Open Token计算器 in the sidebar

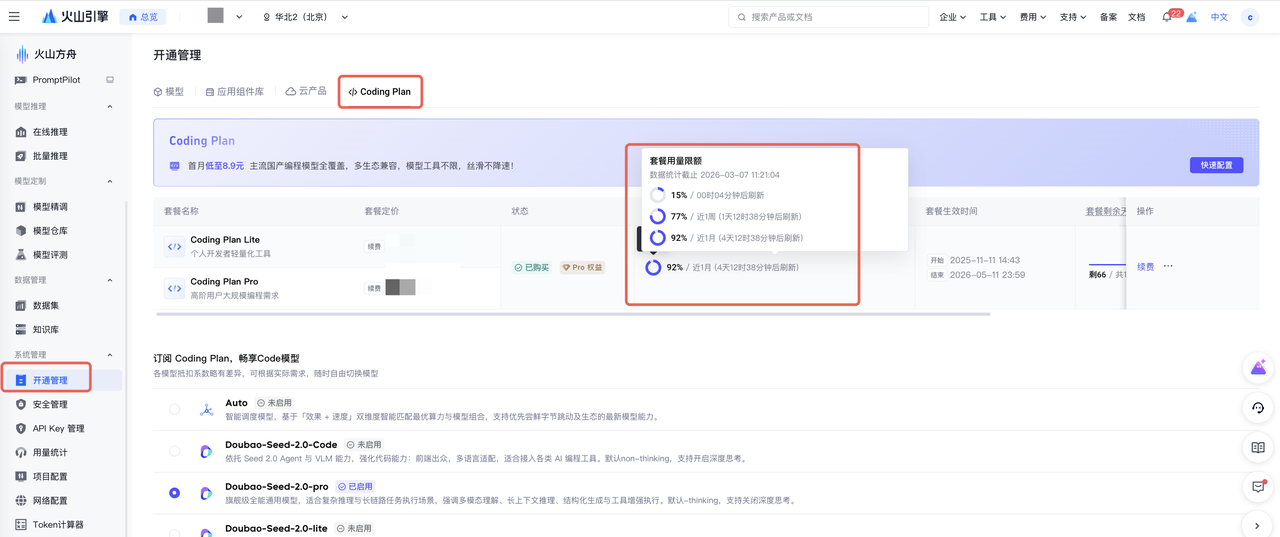(x=57, y=524)
